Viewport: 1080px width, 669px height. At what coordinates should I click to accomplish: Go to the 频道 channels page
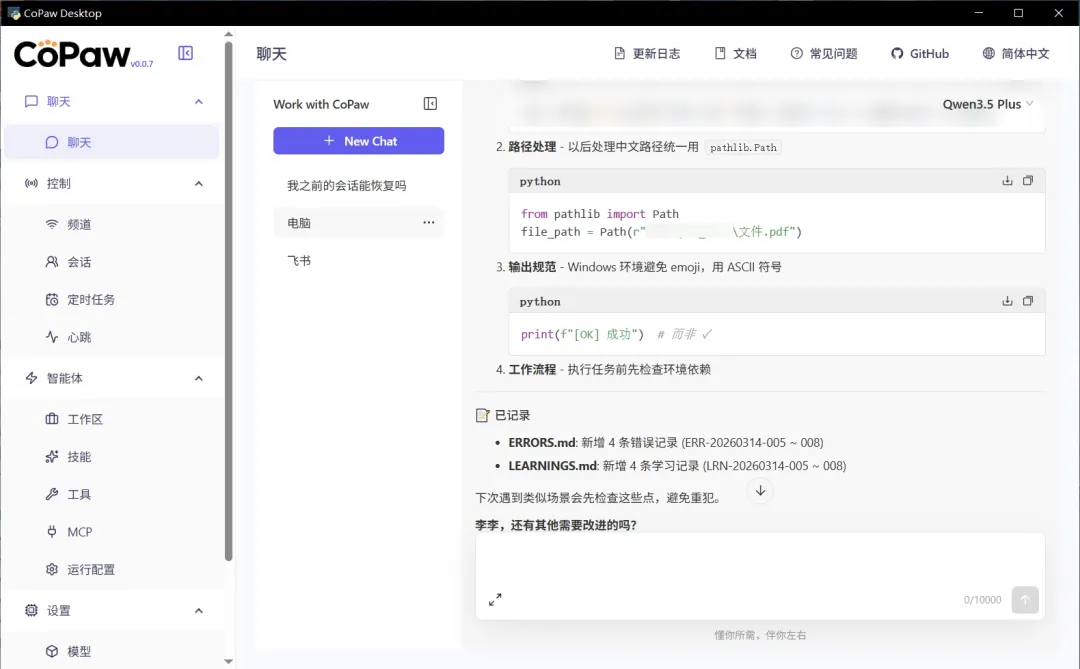pyautogui.click(x=112, y=224)
